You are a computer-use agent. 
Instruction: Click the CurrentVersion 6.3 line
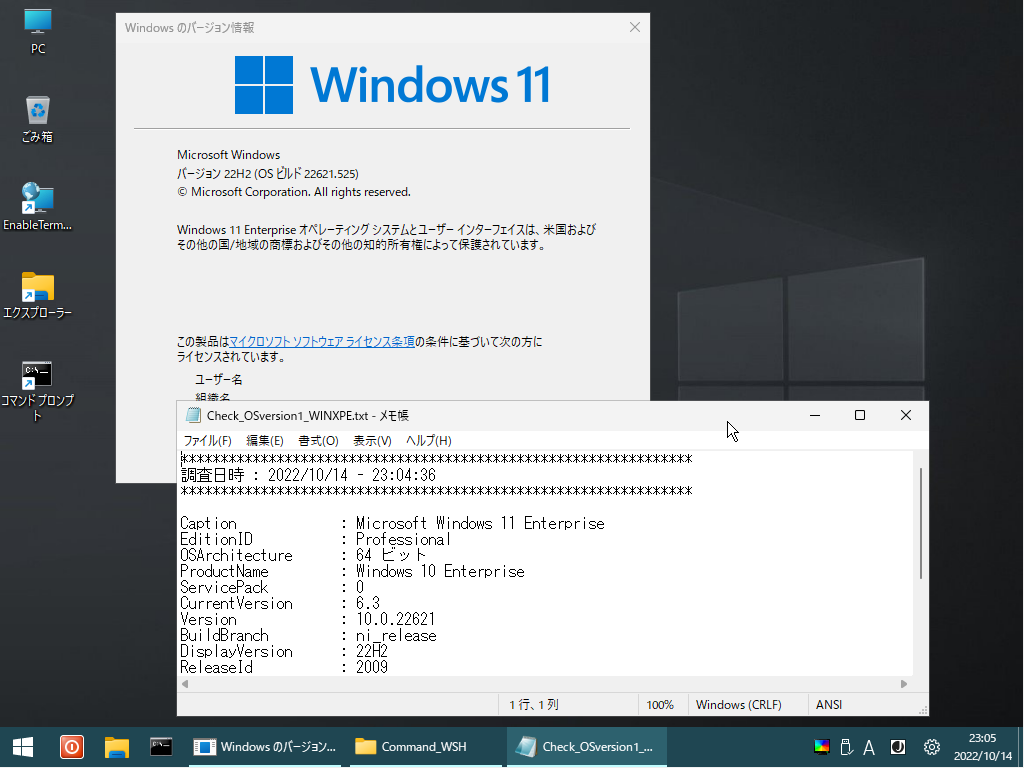point(280,603)
